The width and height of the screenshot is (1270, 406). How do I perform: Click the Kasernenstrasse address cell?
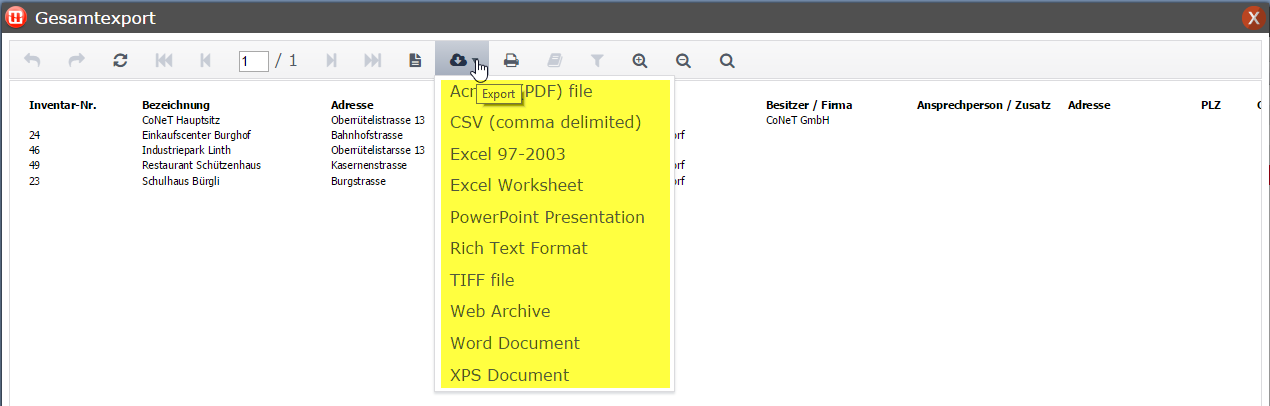[x=370, y=165]
